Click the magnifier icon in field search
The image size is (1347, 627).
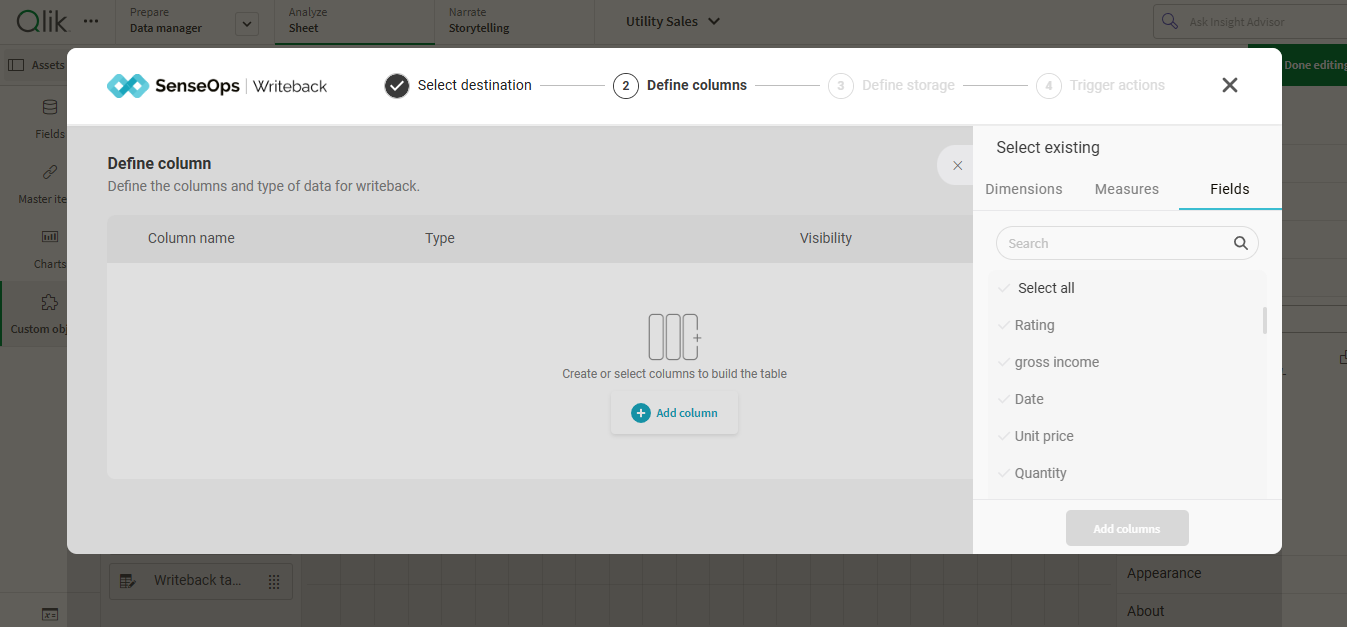[1241, 243]
